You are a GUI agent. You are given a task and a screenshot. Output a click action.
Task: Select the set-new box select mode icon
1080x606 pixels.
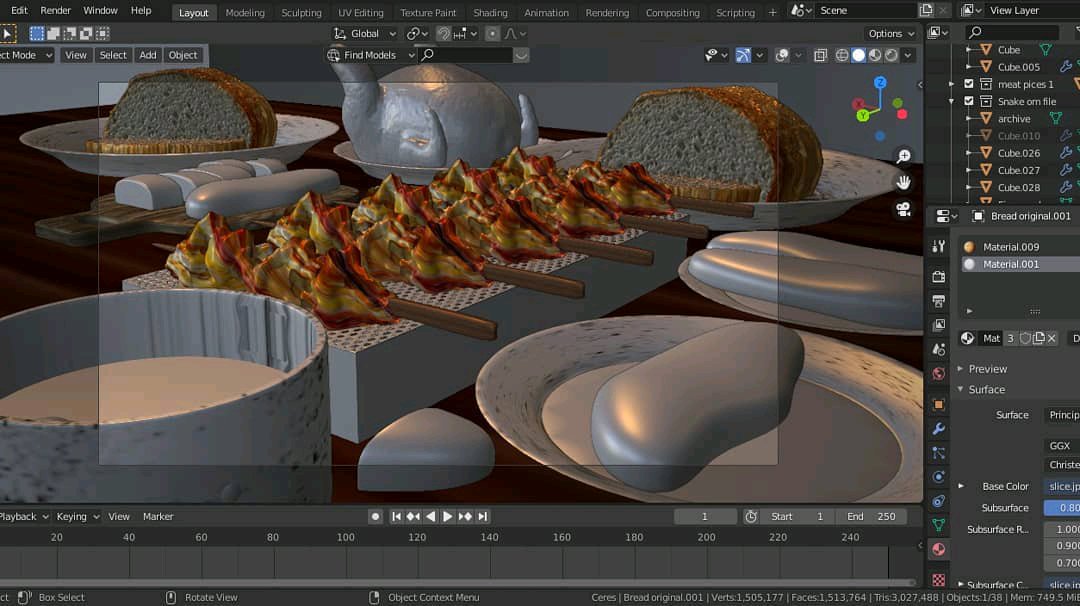(x=37, y=33)
